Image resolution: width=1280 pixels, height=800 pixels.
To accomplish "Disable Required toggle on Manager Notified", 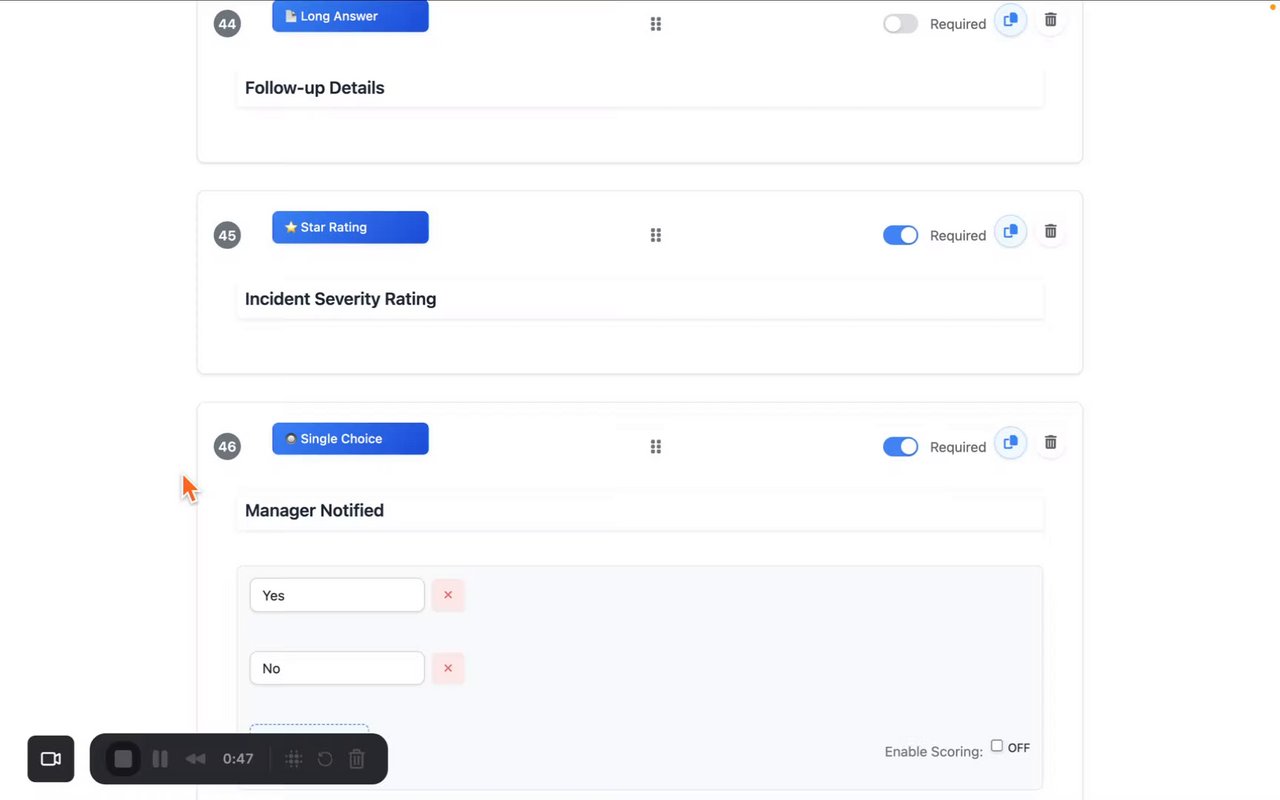I will click(x=900, y=447).
